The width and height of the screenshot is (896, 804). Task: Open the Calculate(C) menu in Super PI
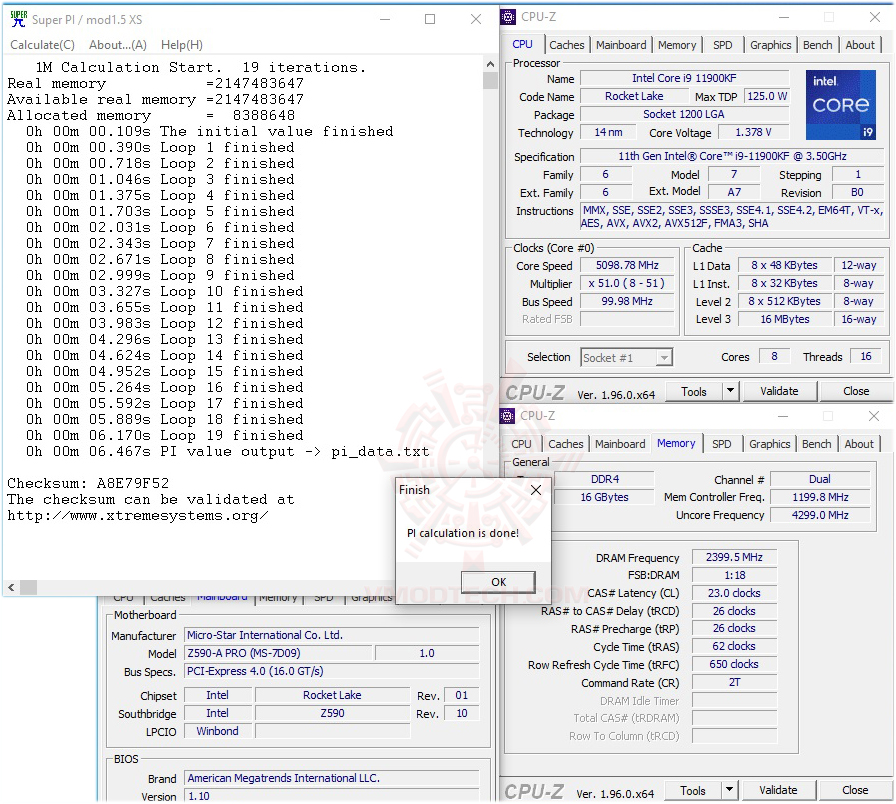click(42, 45)
